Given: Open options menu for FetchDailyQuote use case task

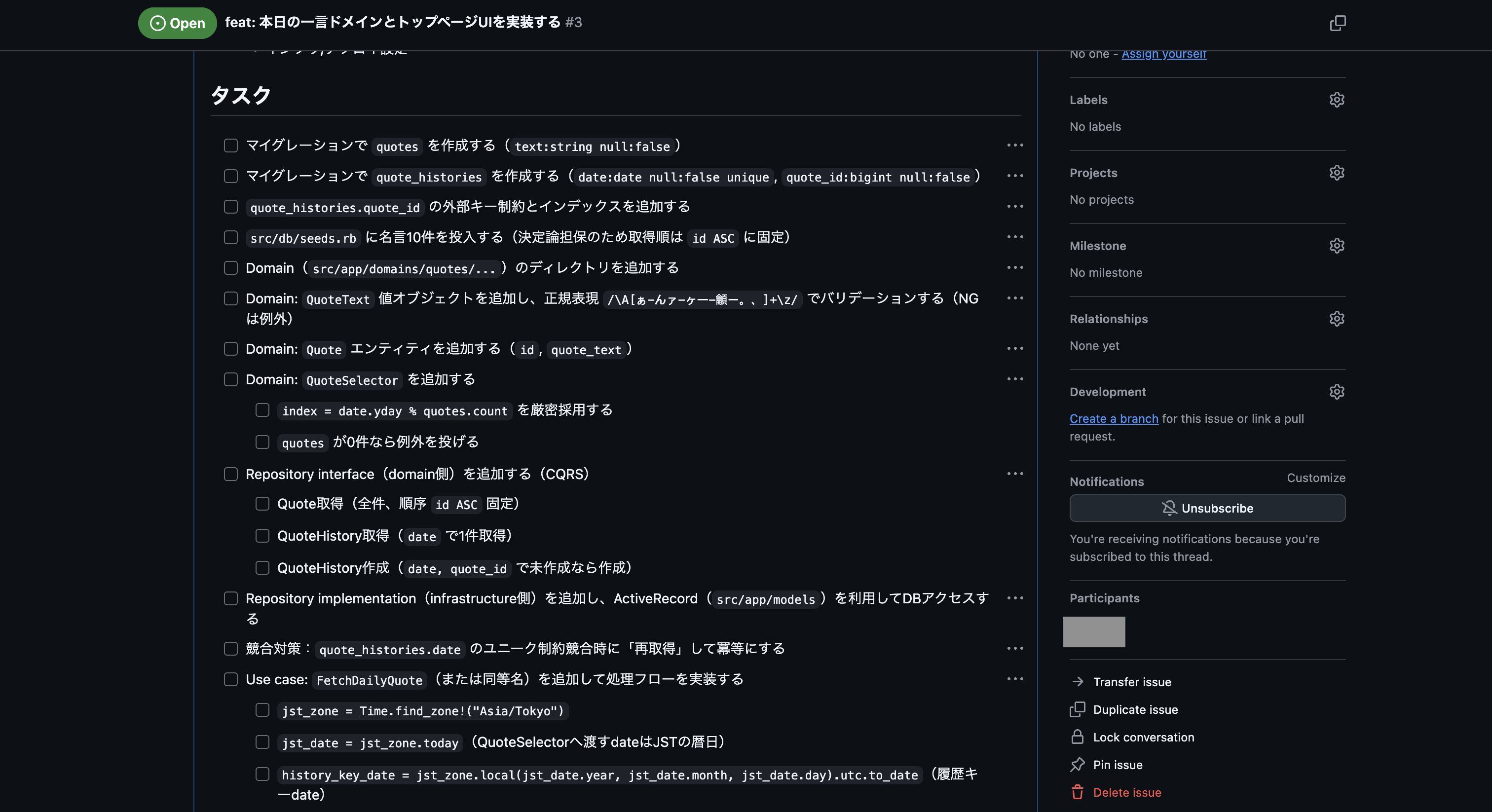Looking at the screenshot, I should click(1015, 679).
